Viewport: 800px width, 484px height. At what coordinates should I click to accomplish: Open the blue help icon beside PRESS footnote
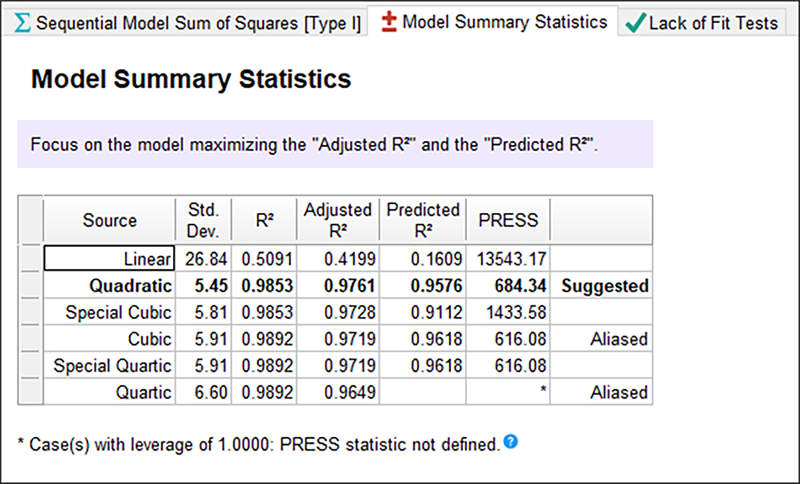tap(511, 442)
